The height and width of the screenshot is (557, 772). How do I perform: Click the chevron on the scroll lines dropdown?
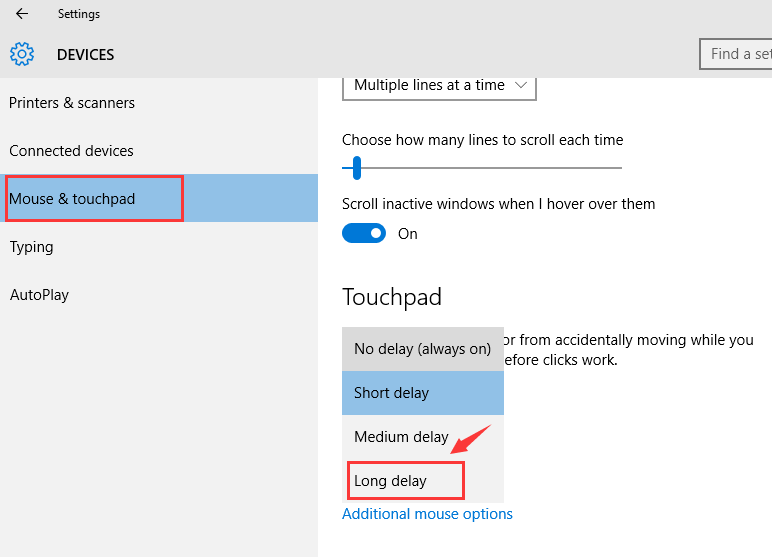(521, 85)
